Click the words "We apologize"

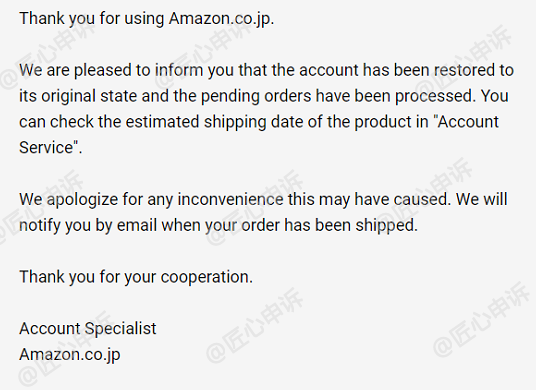tap(69, 199)
